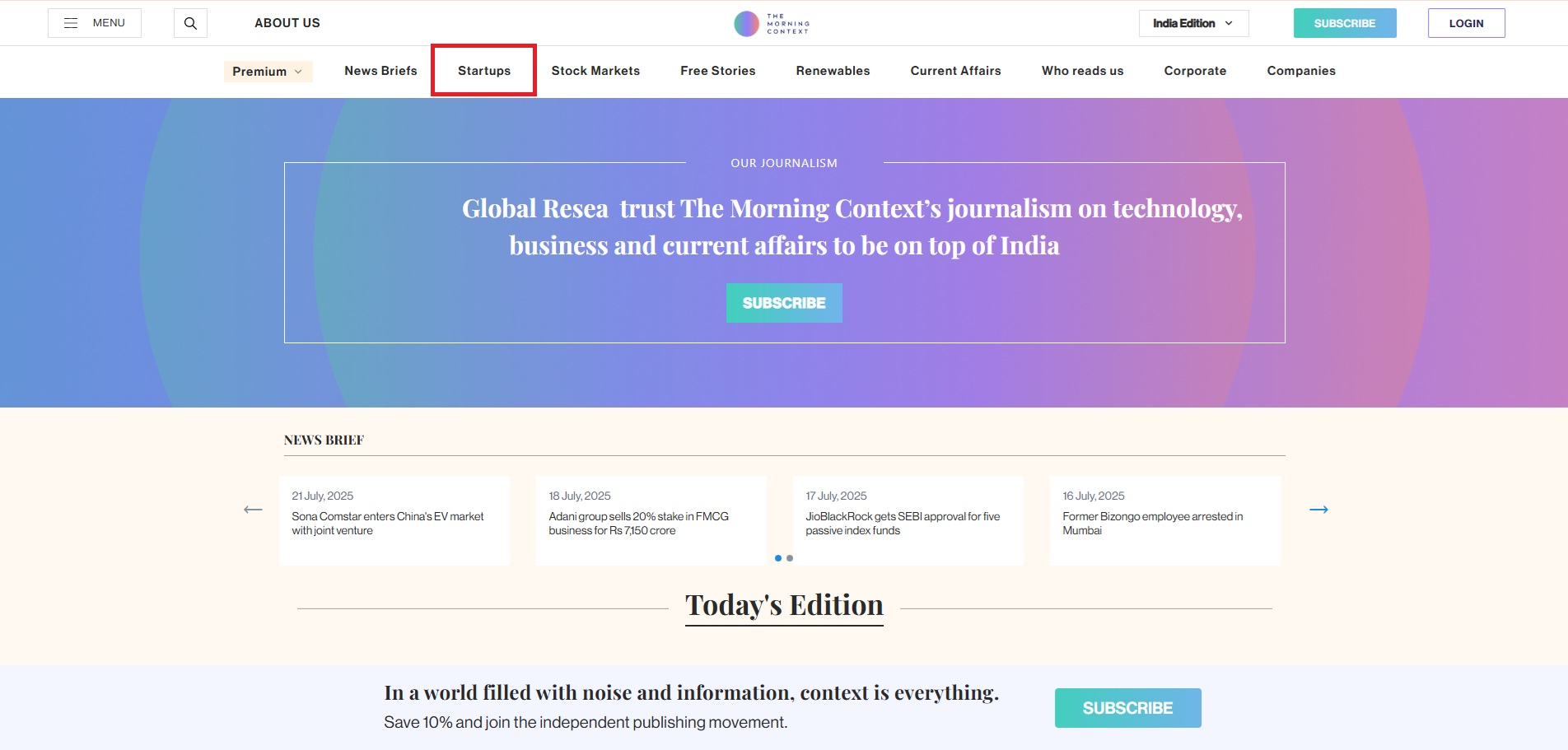
Task: Open the Renewables section
Action: click(833, 71)
